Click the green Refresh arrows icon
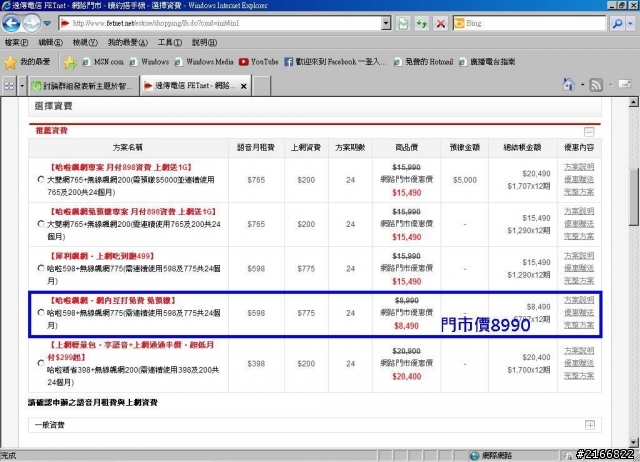 [422, 23]
